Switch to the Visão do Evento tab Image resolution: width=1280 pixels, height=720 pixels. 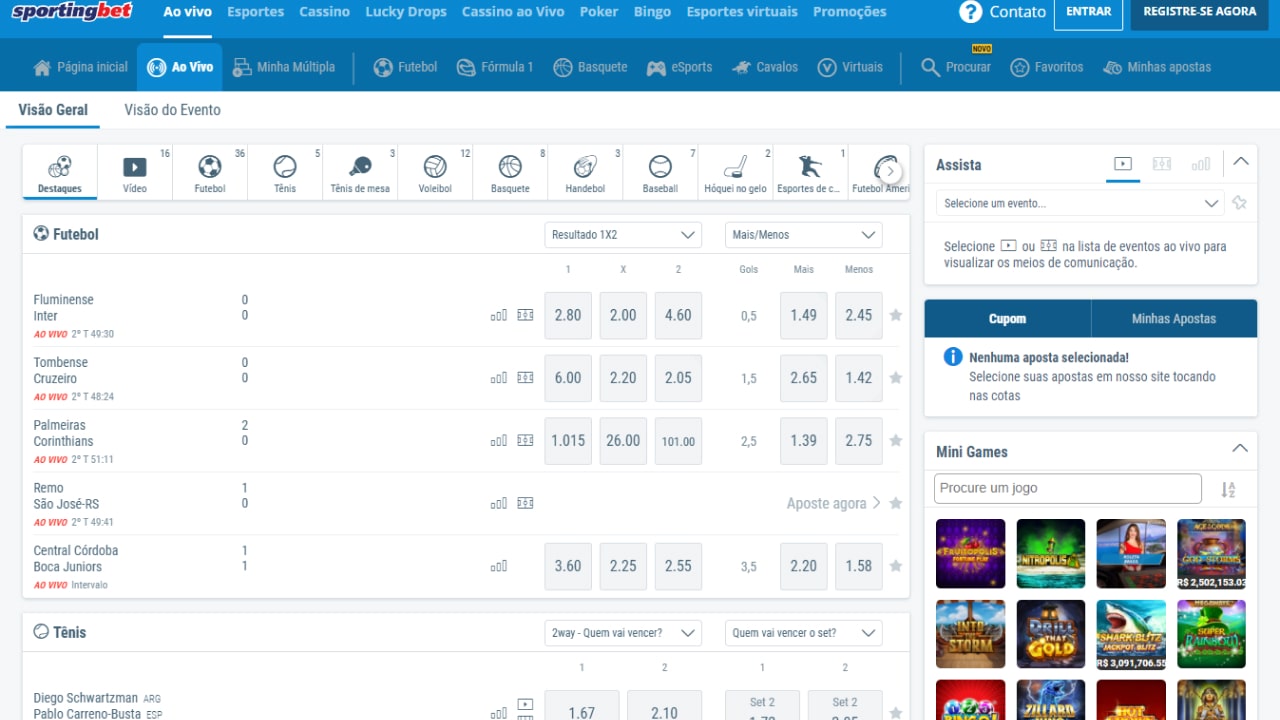click(x=172, y=110)
